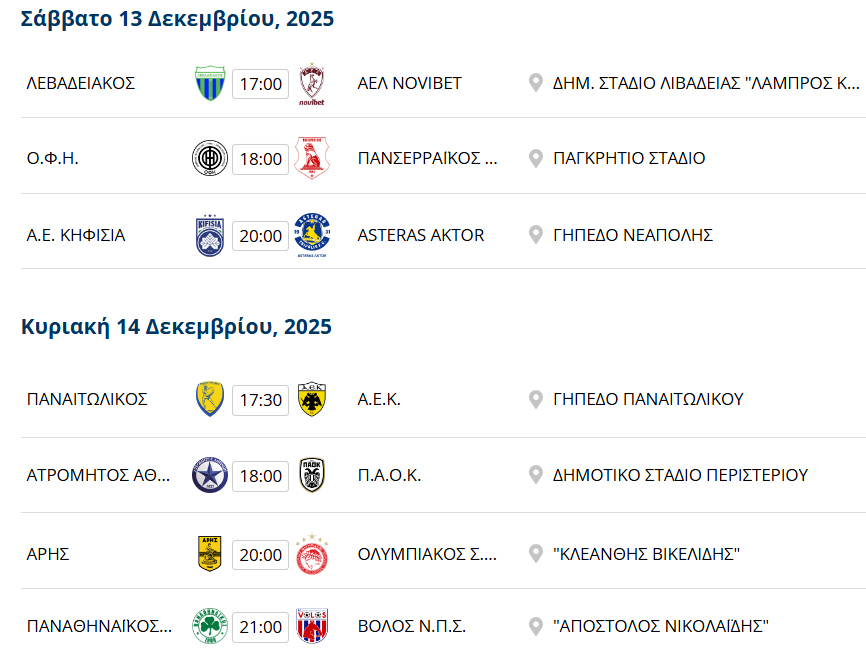This screenshot has width=866, height=652.
Task: Click the Ο.Φ.Η. round black logo
Action: tap(210, 158)
